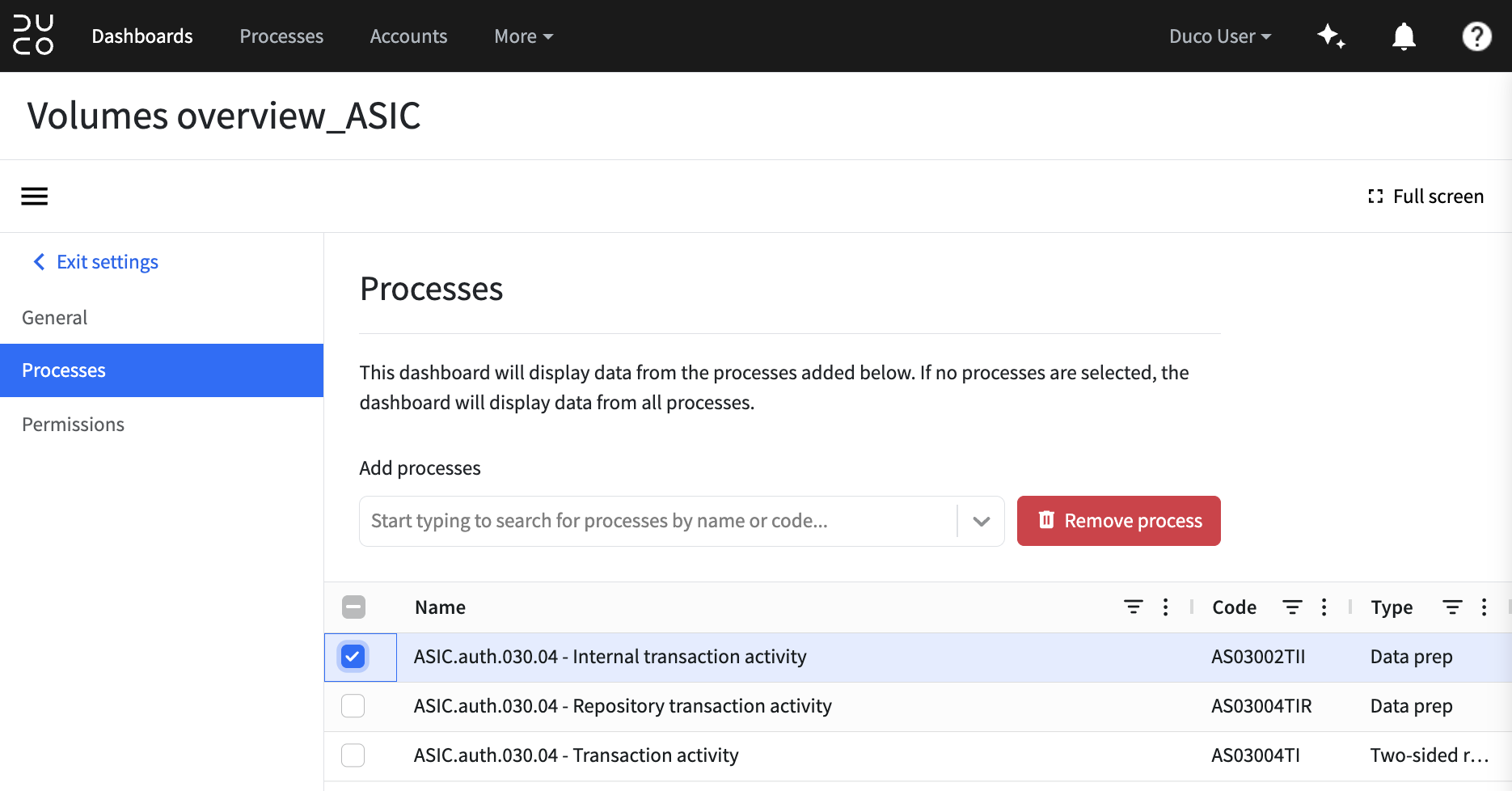Open the AI sparkle assistant icon
The image size is (1512, 791).
1331,36
